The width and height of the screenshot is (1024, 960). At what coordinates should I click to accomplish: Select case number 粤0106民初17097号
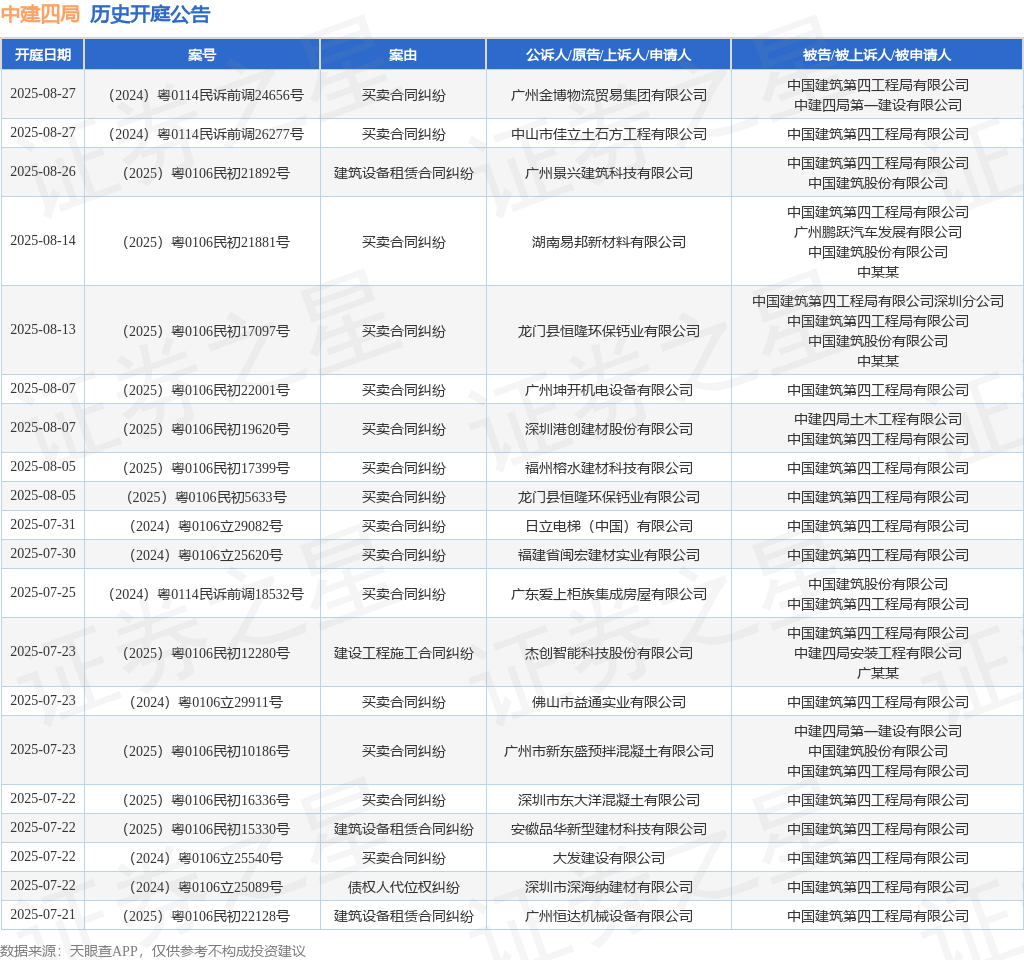pyautogui.click(x=206, y=332)
